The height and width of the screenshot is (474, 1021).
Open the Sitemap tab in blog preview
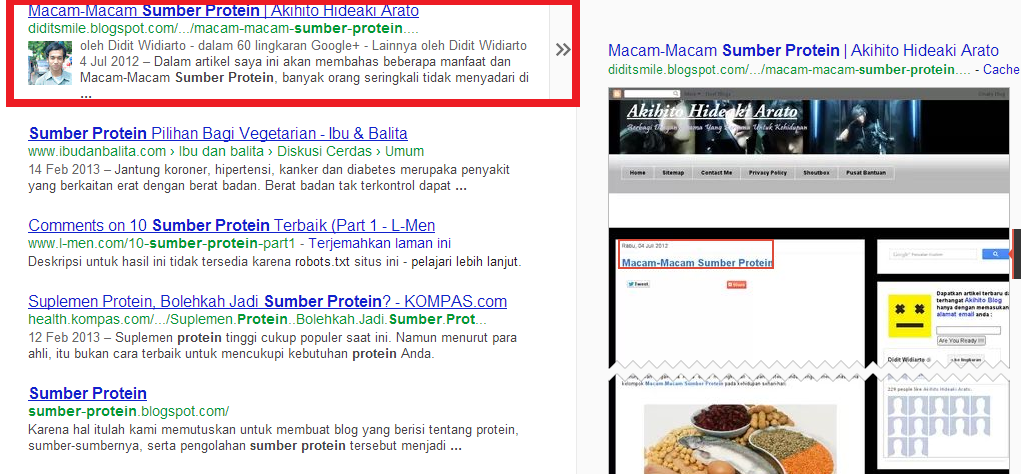[x=673, y=173]
